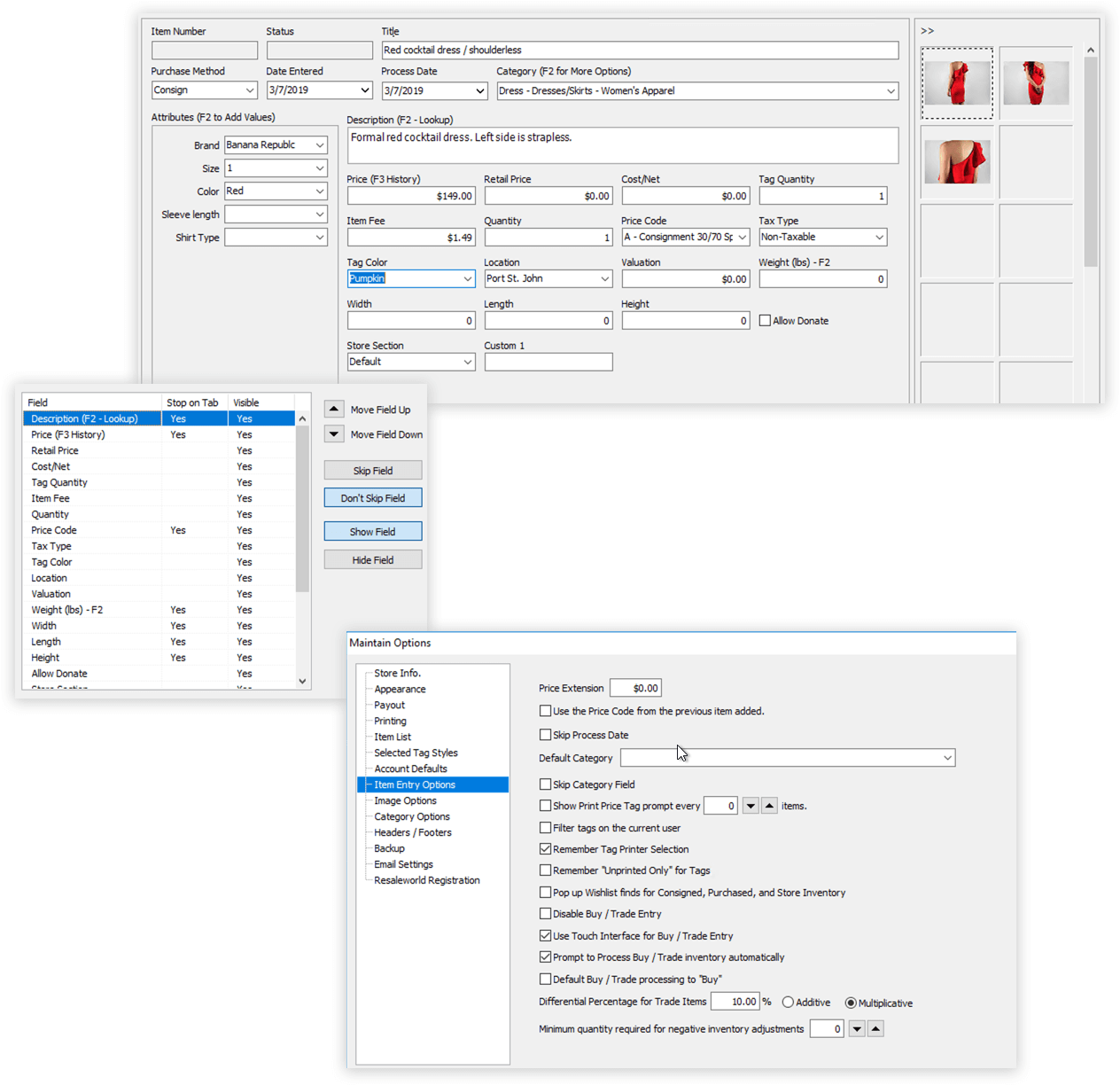
Task: Click the >> expand images panel icon
Action: coord(927,31)
